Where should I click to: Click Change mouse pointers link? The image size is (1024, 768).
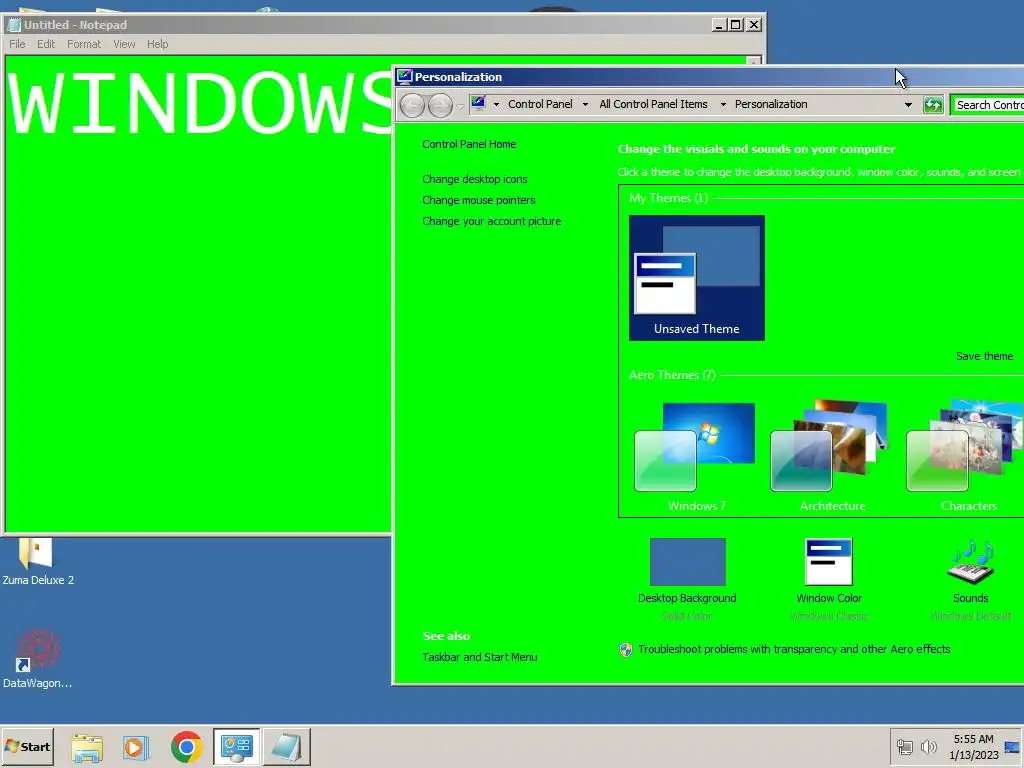coord(479,200)
